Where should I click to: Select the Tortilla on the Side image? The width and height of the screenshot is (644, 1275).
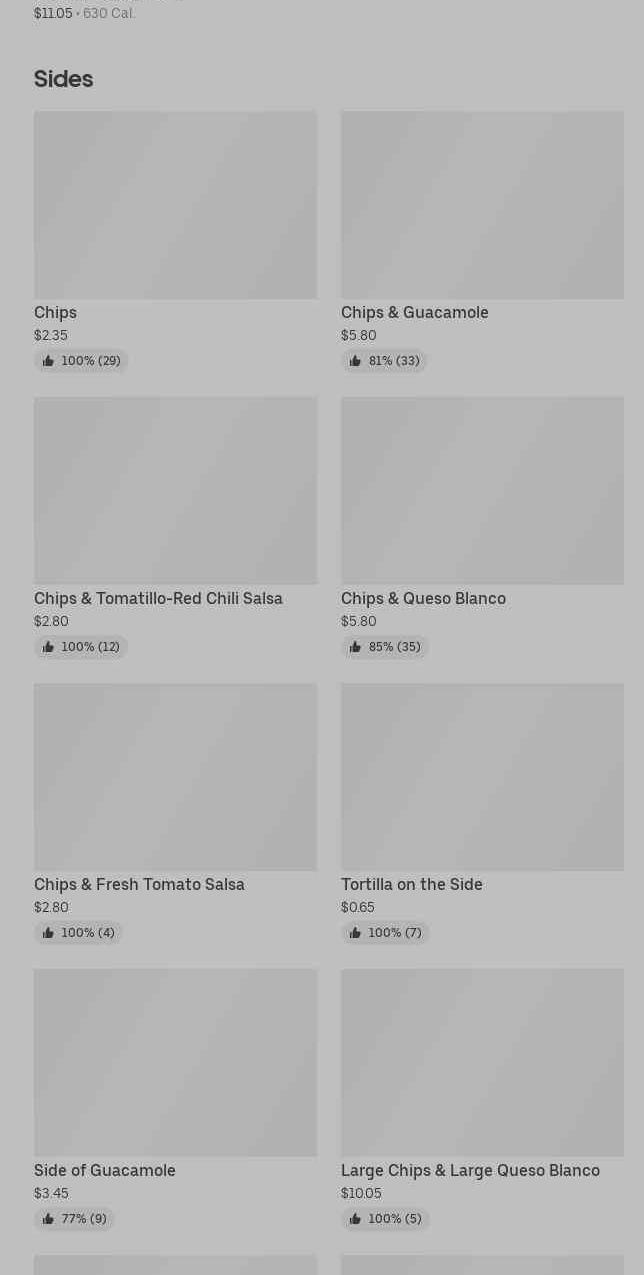[x=482, y=777]
